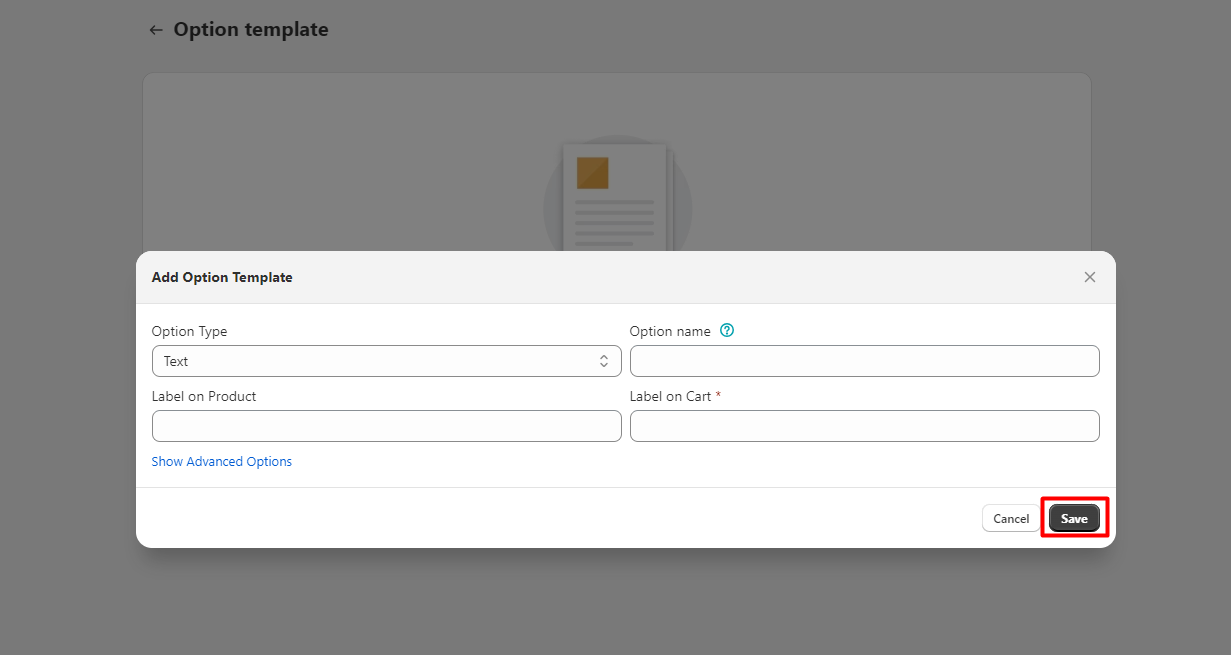Expand Show Advanced Options

[x=222, y=462]
